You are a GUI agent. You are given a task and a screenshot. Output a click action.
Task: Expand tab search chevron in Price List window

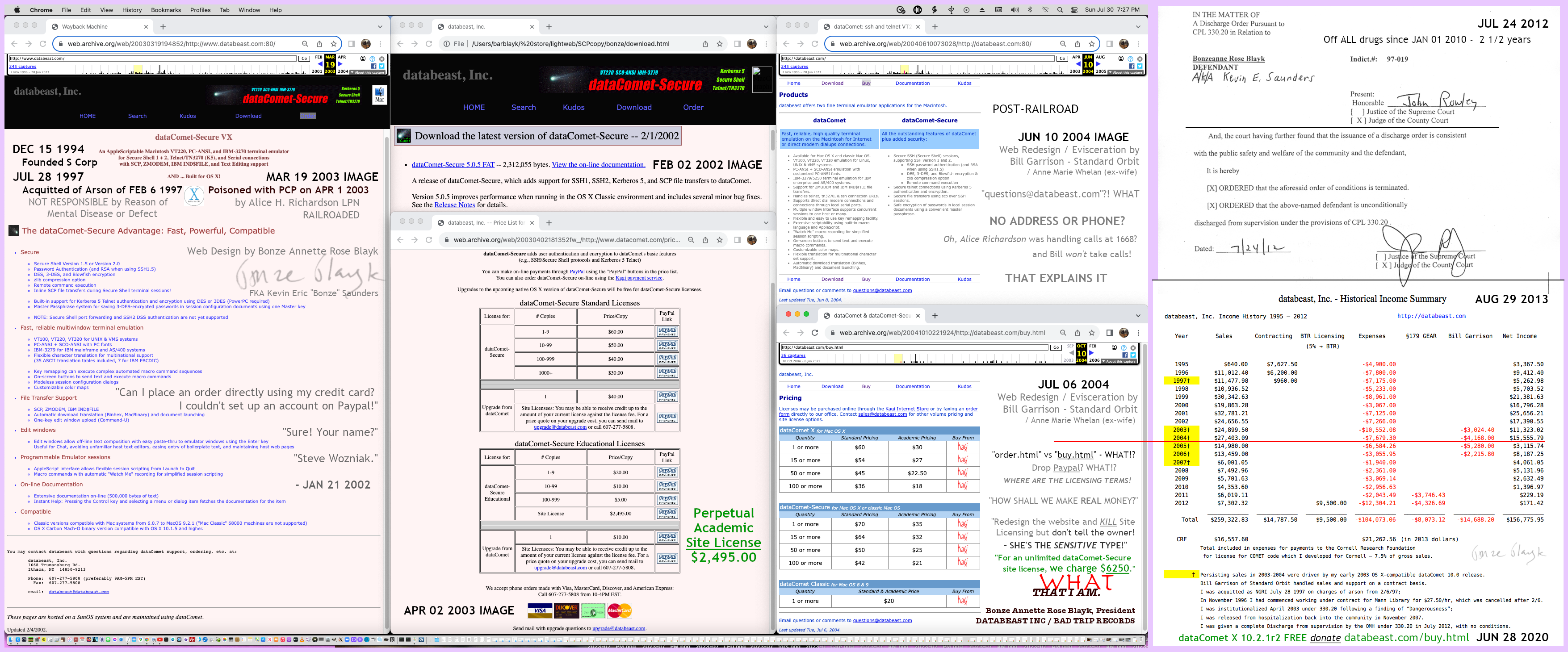[766, 223]
